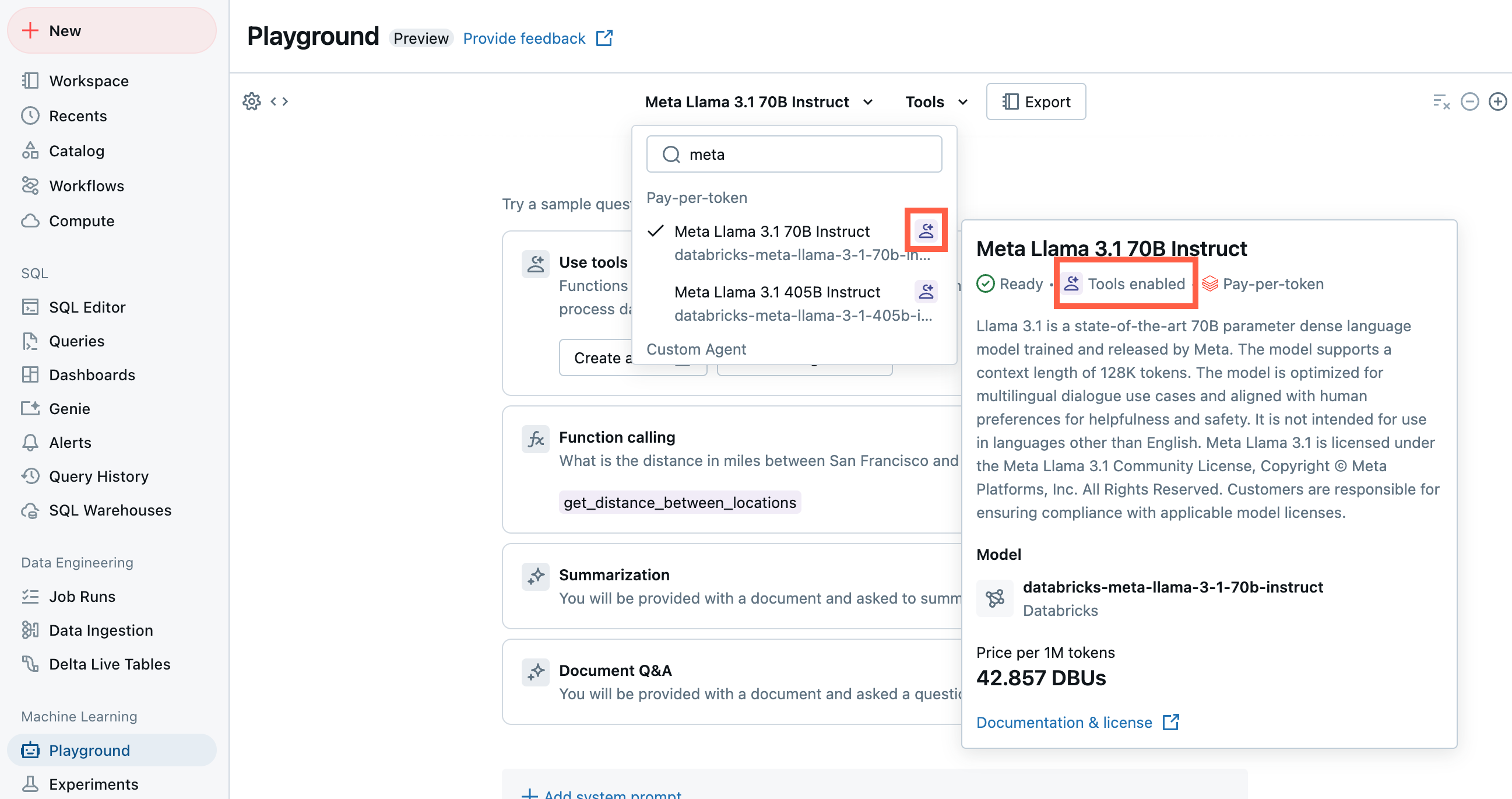This screenshot has height=799, width=1512.
Task: Click the function calling fx icon
Action: coord(535,438)
